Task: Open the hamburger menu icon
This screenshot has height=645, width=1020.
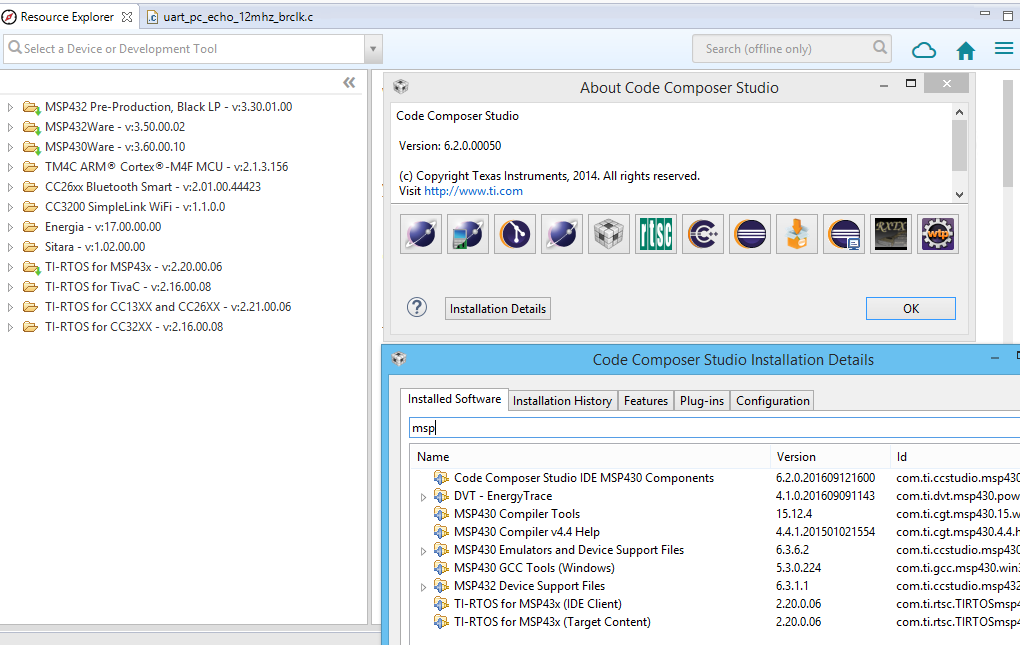Action: [1004, 49]
